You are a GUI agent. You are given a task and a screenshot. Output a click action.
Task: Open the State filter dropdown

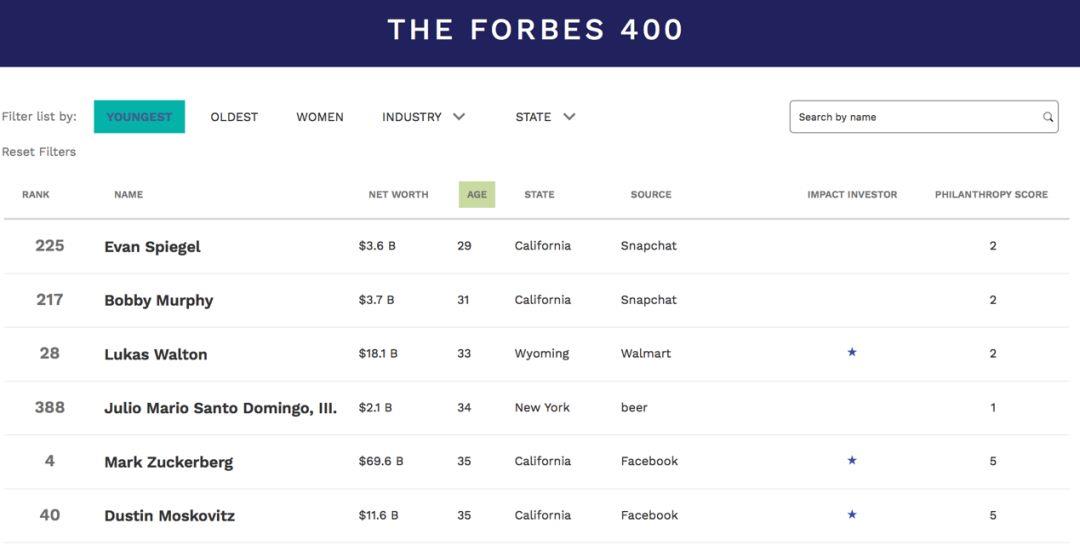545,117
